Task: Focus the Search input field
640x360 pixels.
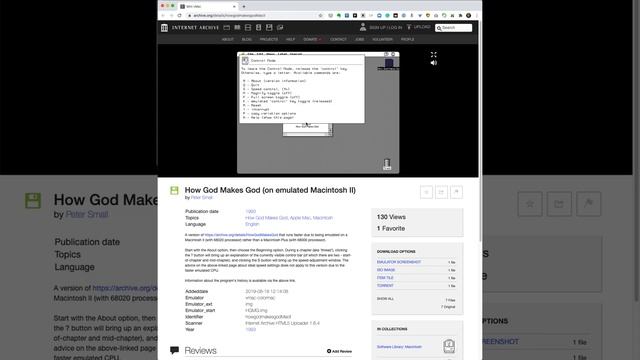Action: pyautogui.click(x=453, y=28)
